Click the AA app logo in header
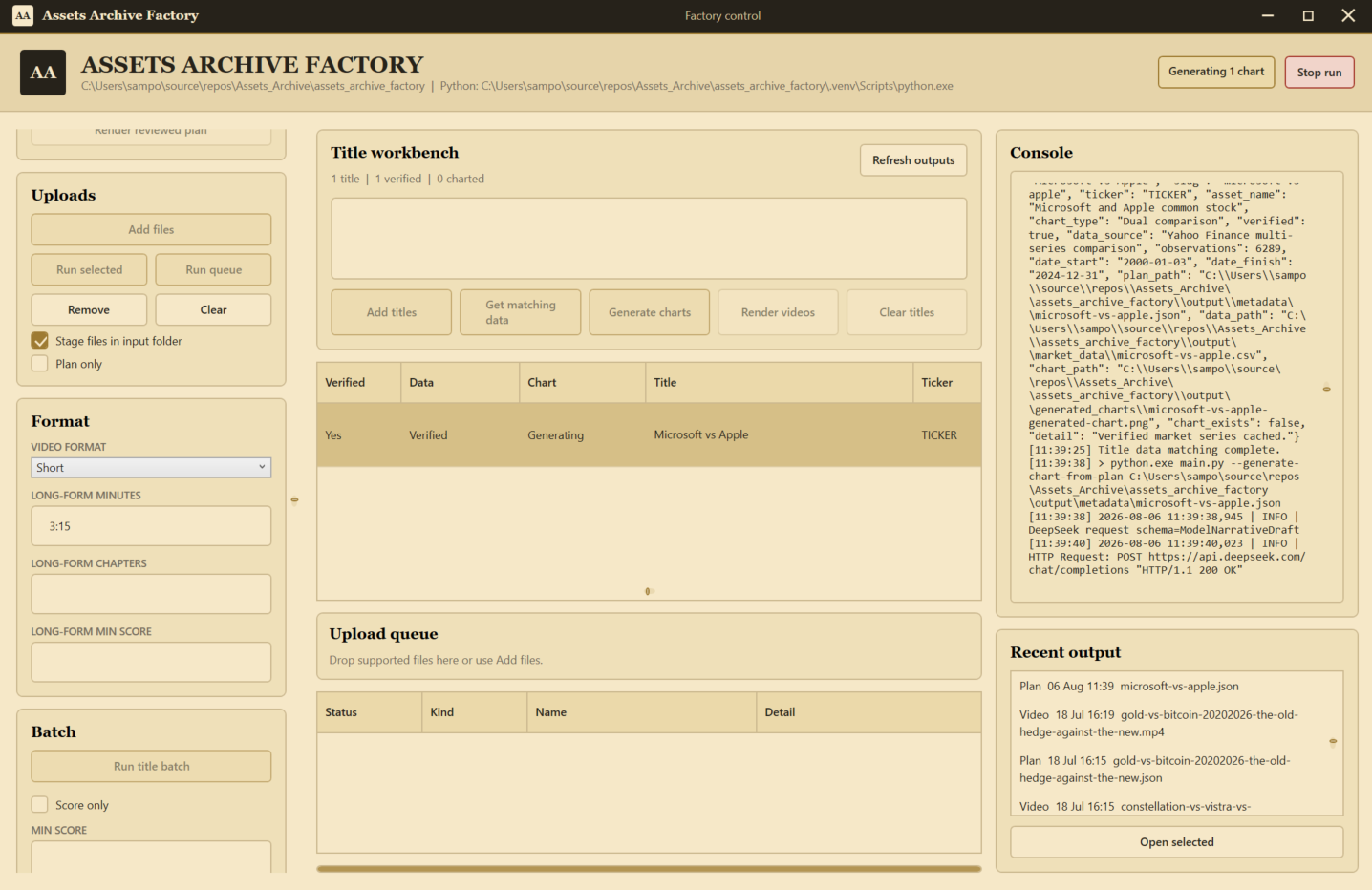 pos(43,73)
